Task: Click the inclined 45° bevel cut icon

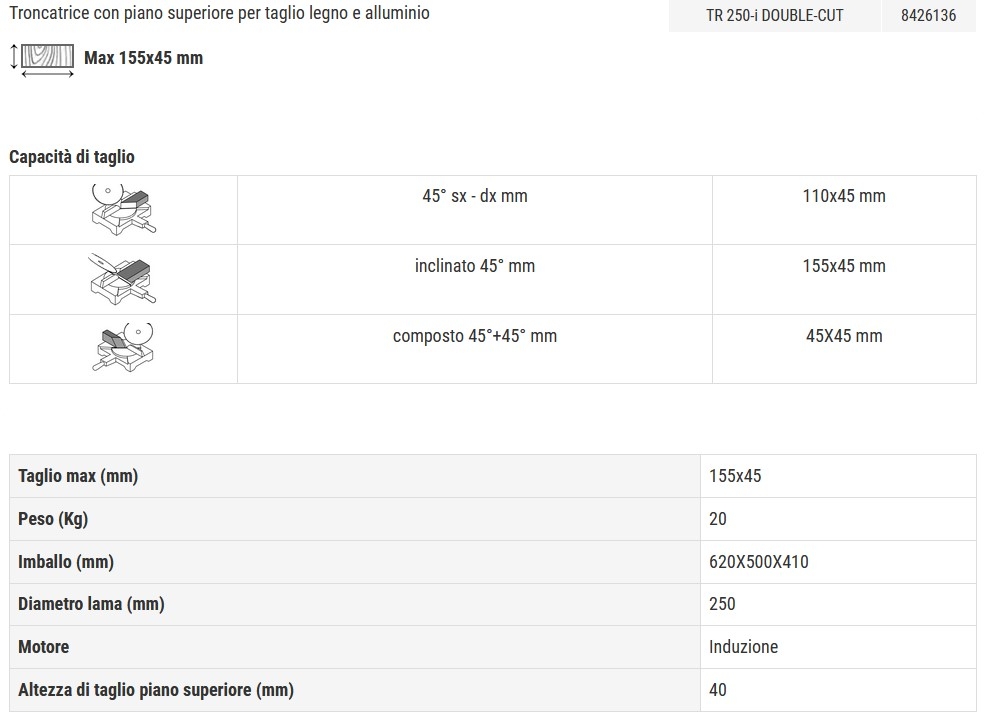Action: click(123, 280)
